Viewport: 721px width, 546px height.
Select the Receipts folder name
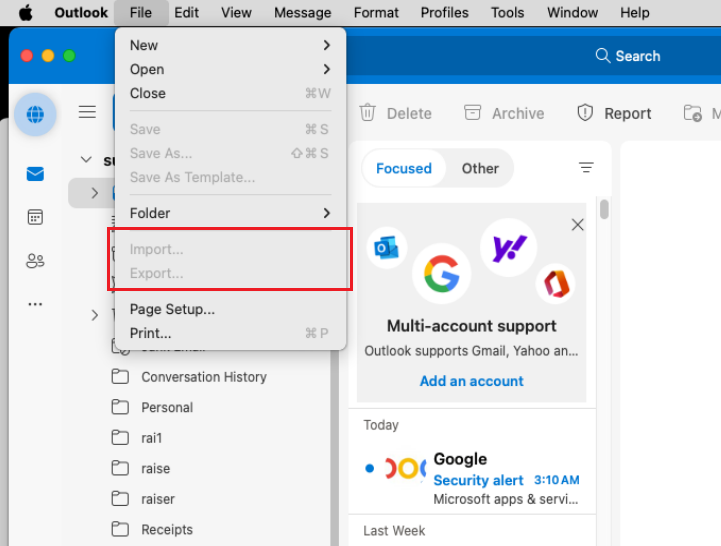pyautogui.click(x=167, y=529)
